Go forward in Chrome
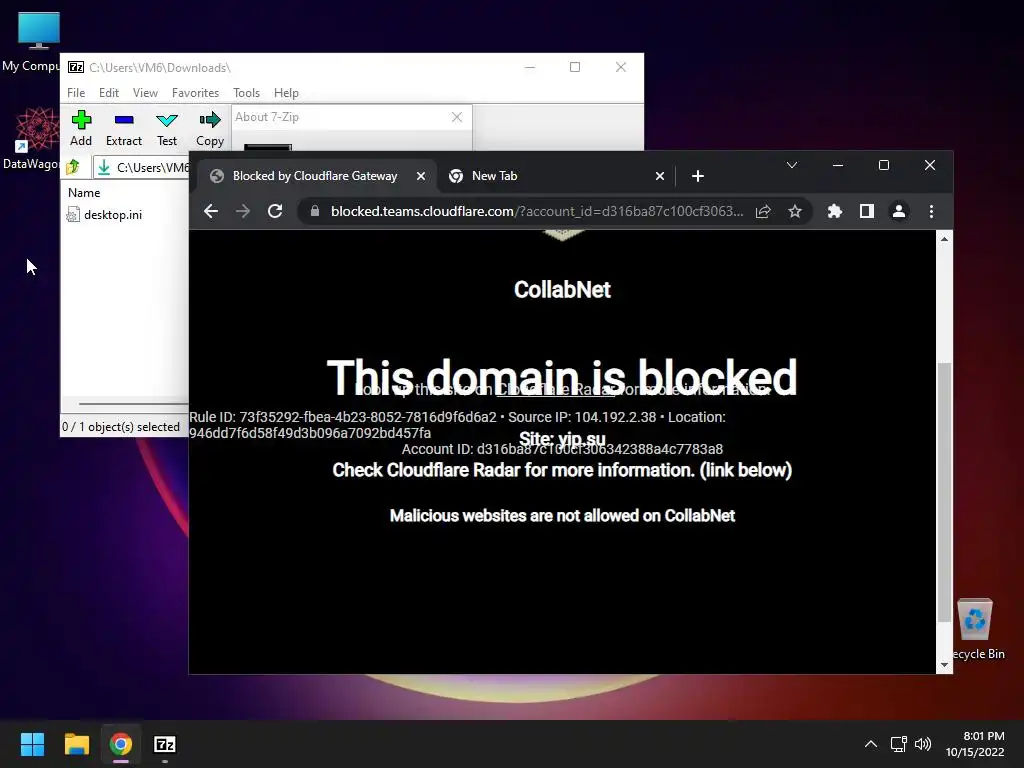Viewport: 1024px width, 768px height. (243, 211)
